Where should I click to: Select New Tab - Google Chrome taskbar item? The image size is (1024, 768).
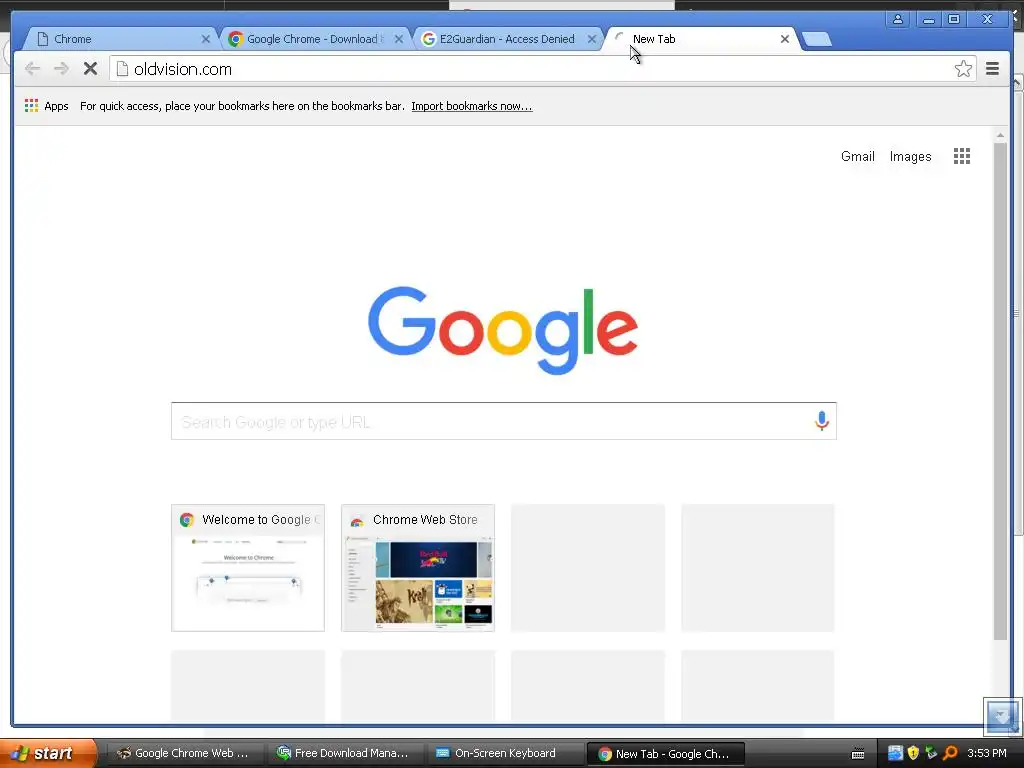665,754
